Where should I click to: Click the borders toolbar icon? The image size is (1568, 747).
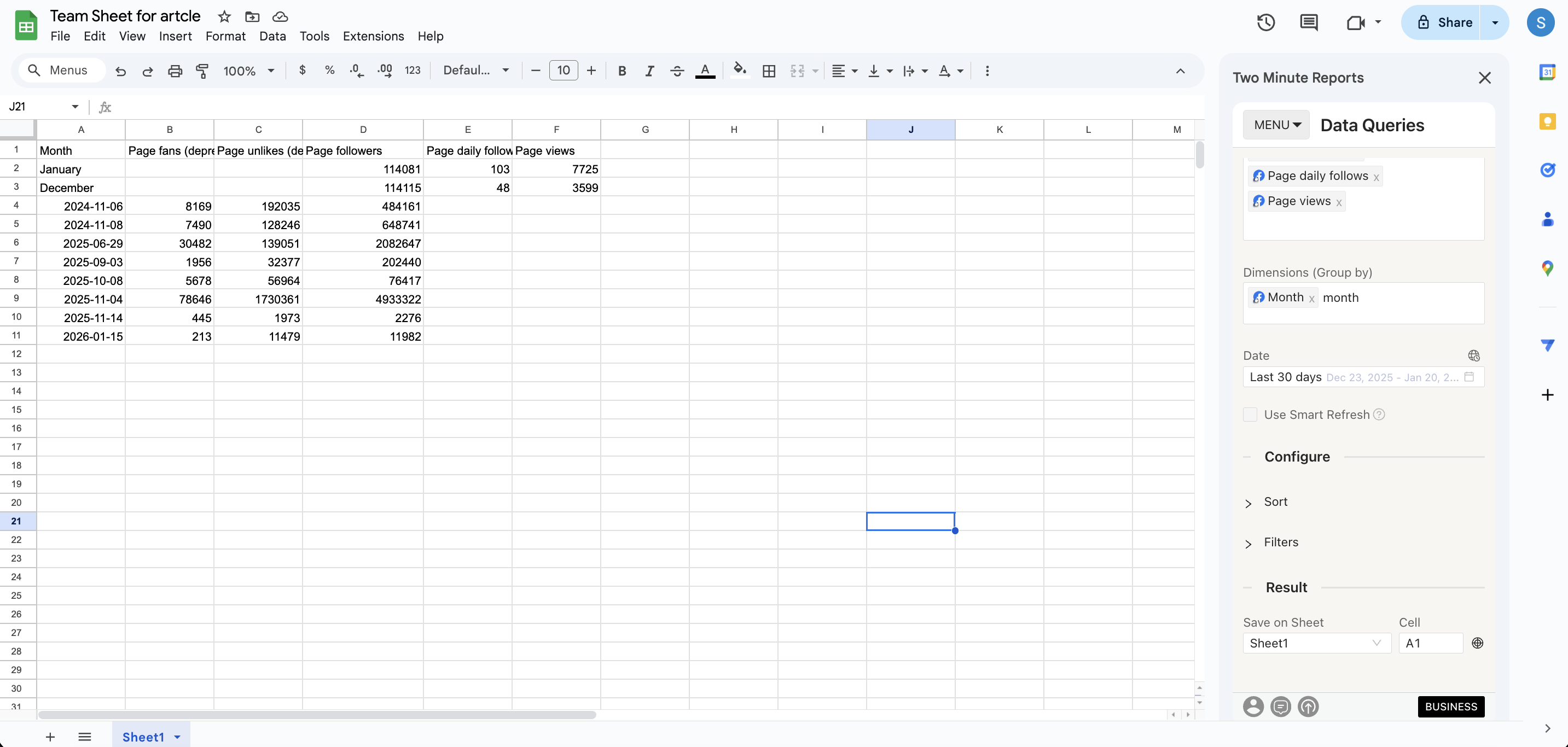[x=769, y=71]
